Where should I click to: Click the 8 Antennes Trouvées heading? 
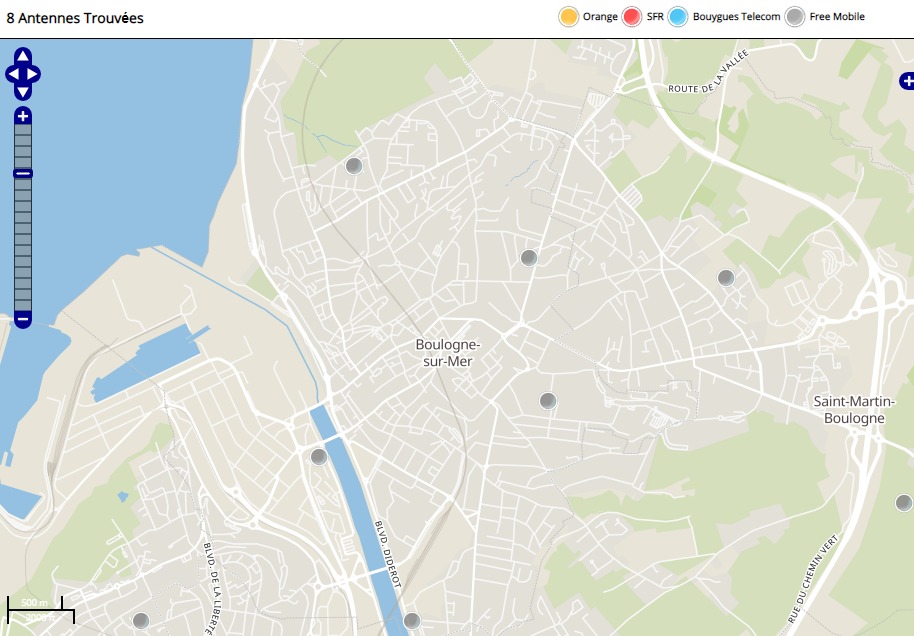[75, 18]
